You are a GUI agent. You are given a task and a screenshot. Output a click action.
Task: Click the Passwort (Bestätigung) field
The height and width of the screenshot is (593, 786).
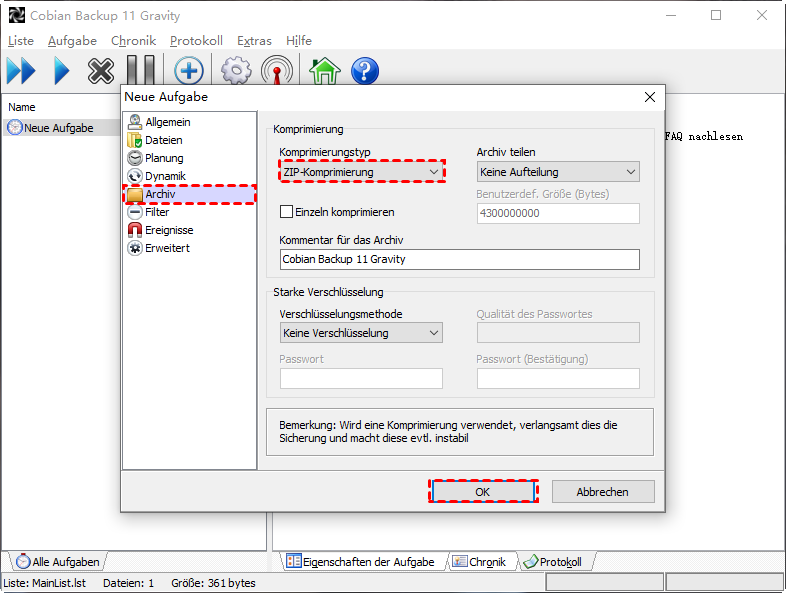[558, 378]
